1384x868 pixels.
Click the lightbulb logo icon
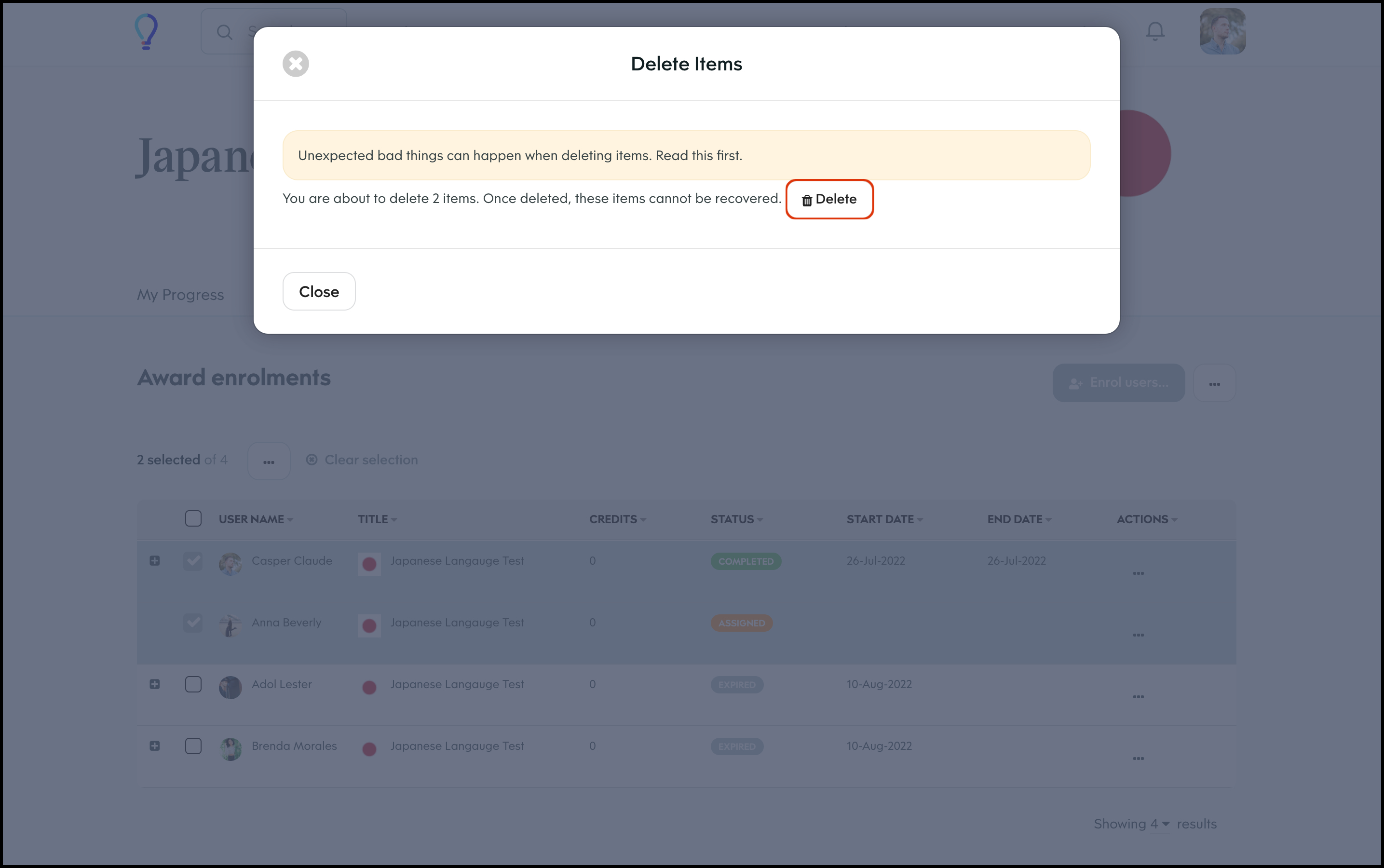[146, 31]
